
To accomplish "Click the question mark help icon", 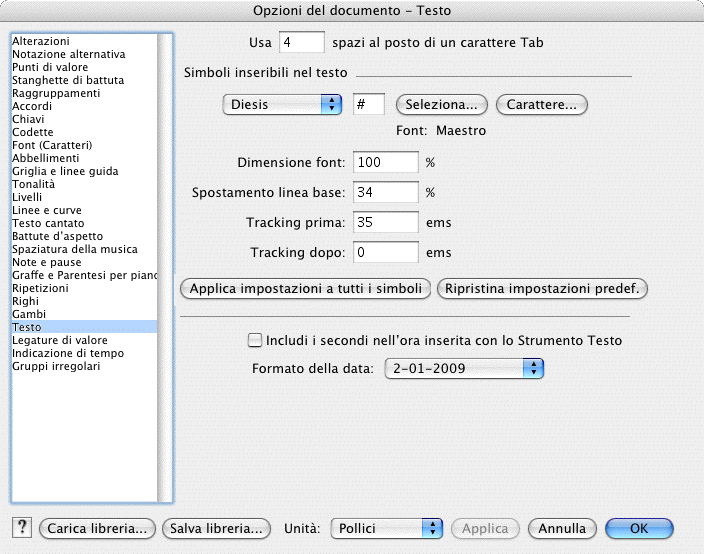I will click(x=22, y=528).
